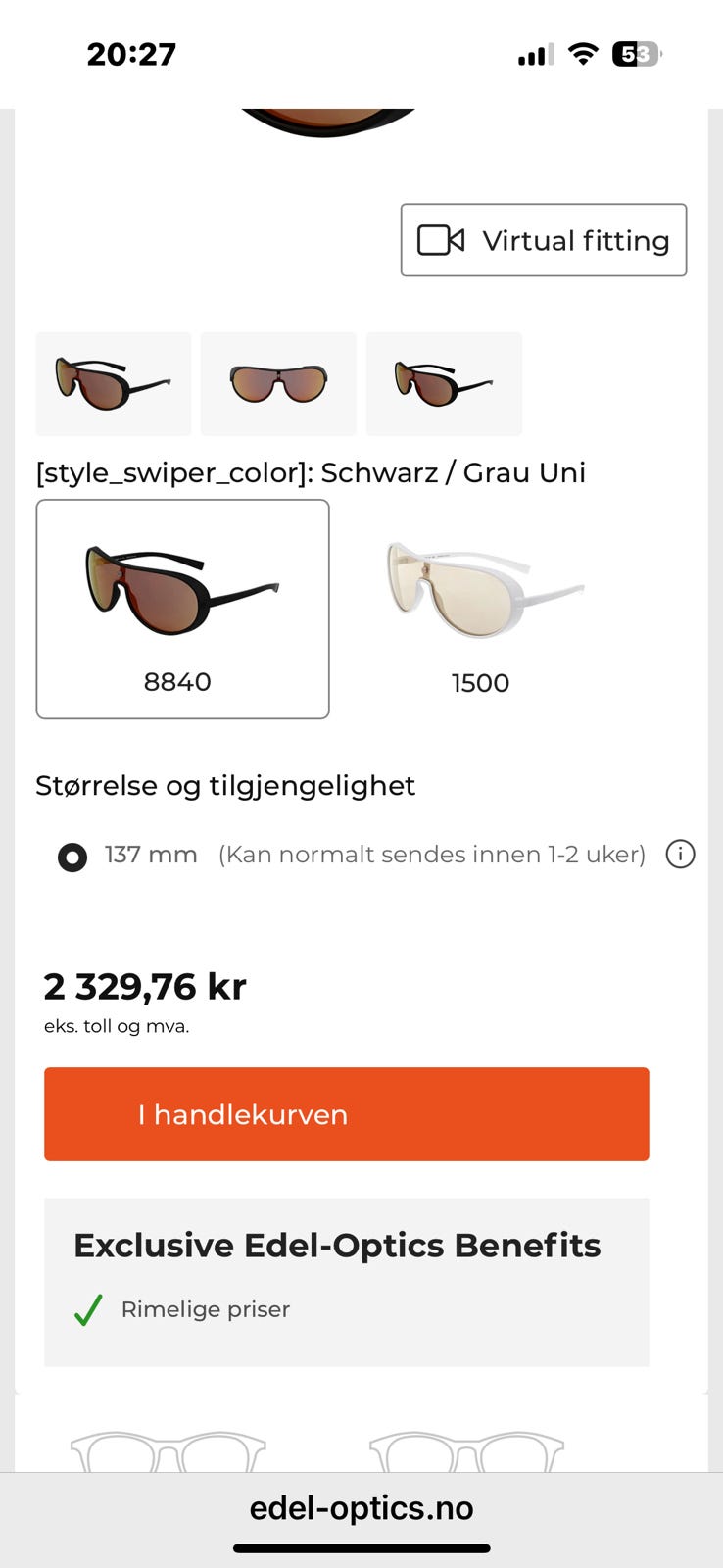Open the third sunglasses thumbnail on the right

pos(443,383)
